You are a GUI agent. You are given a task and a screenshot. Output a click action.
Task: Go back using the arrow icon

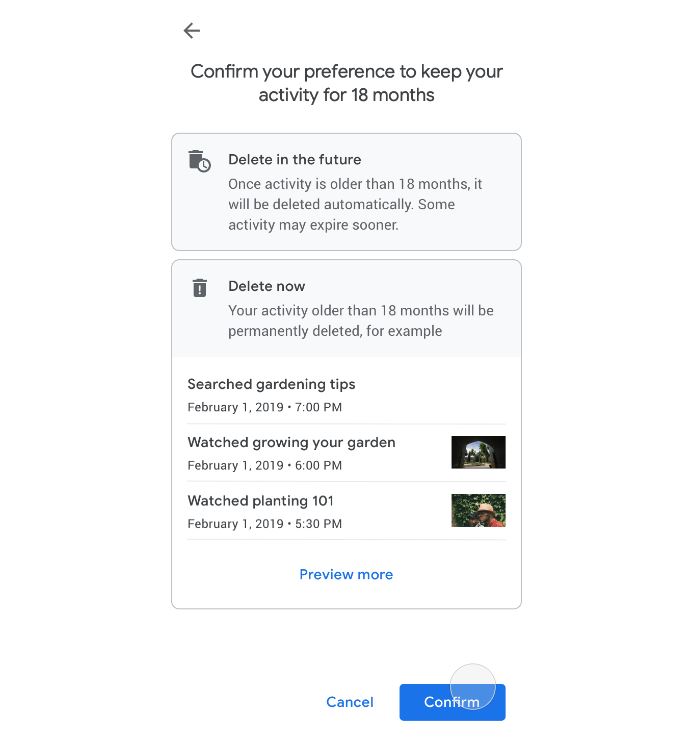click(192, 31)
